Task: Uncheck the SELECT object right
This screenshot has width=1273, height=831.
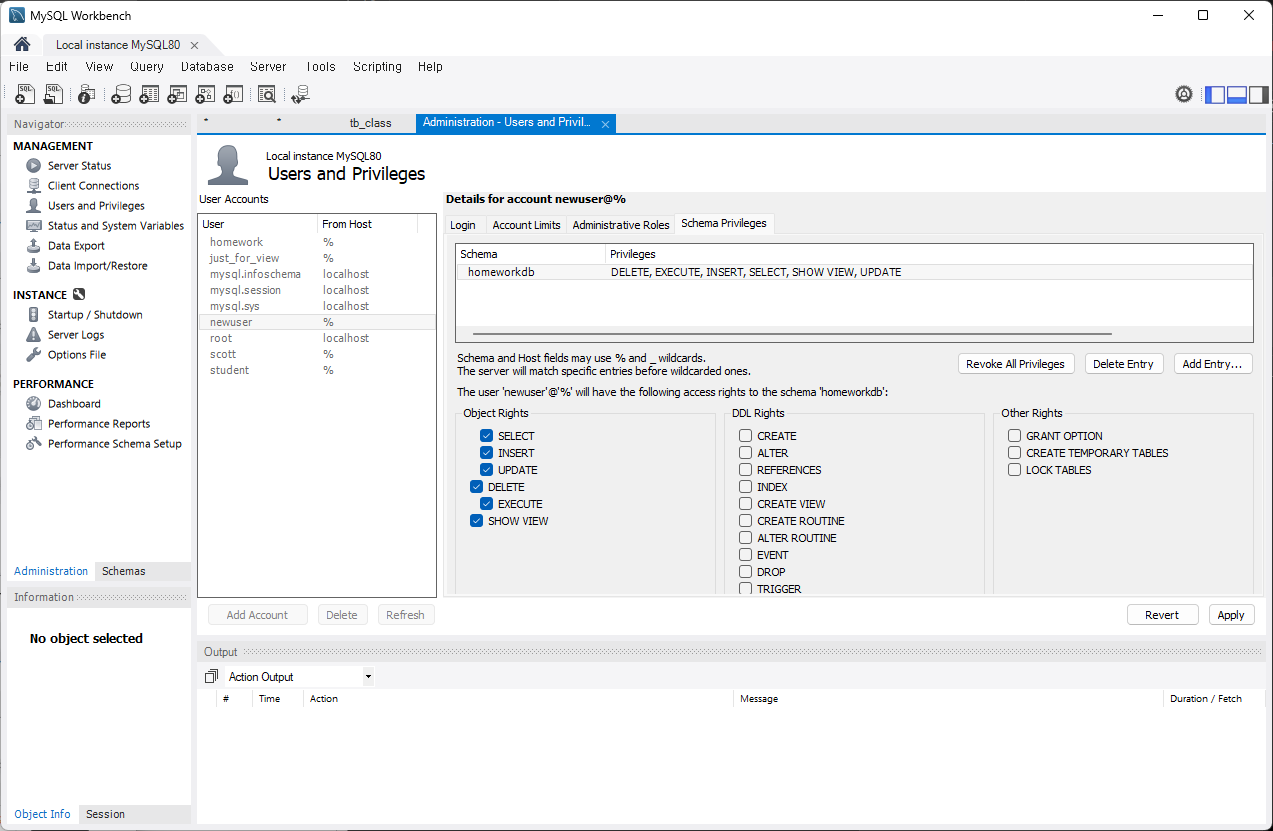Action: click(486, 436)
